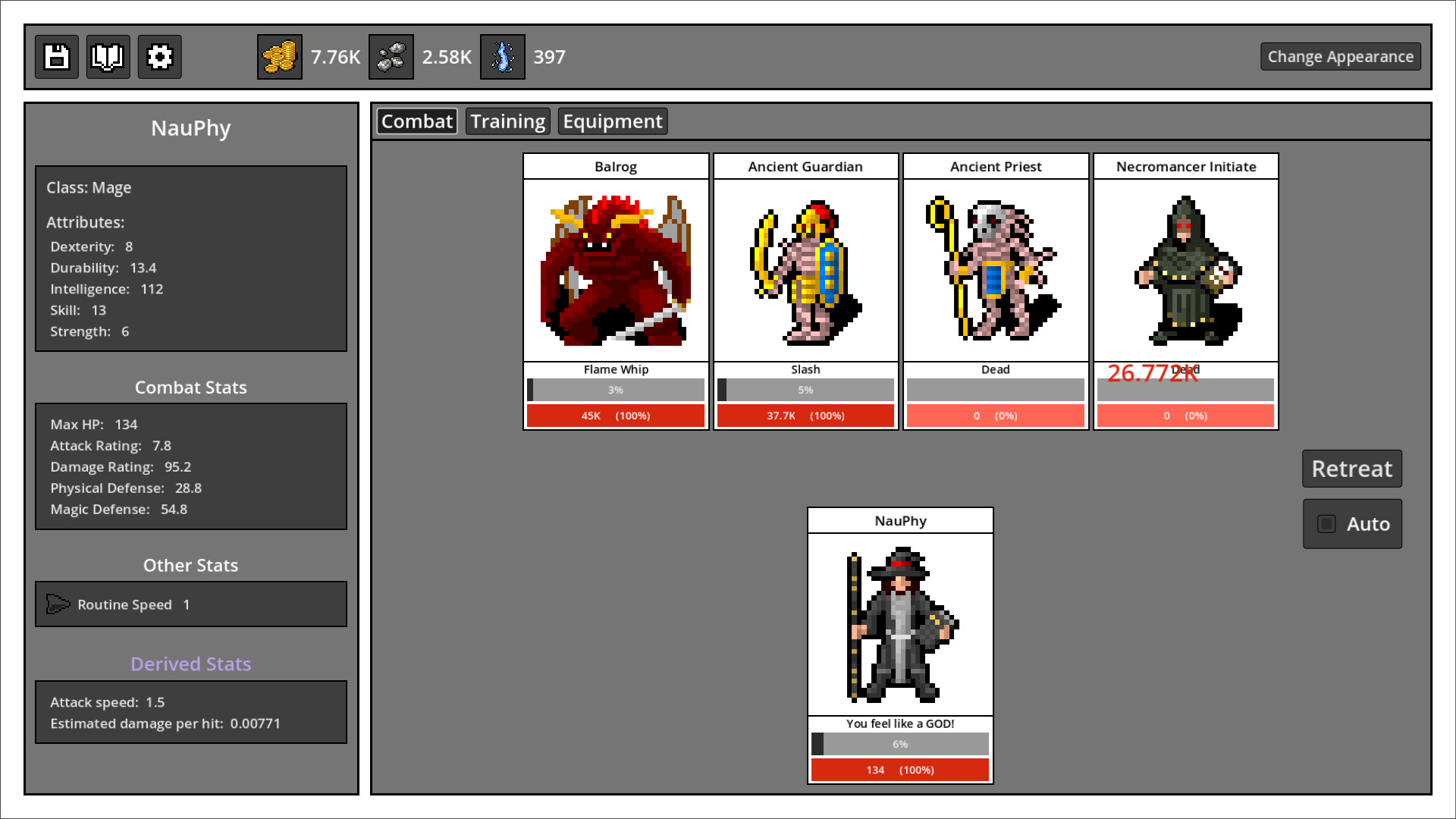Enable the Auto combat checkbox
The width and height of the screenshot is (1456, 819).
pyautogui.click(x=1326, y=523)
